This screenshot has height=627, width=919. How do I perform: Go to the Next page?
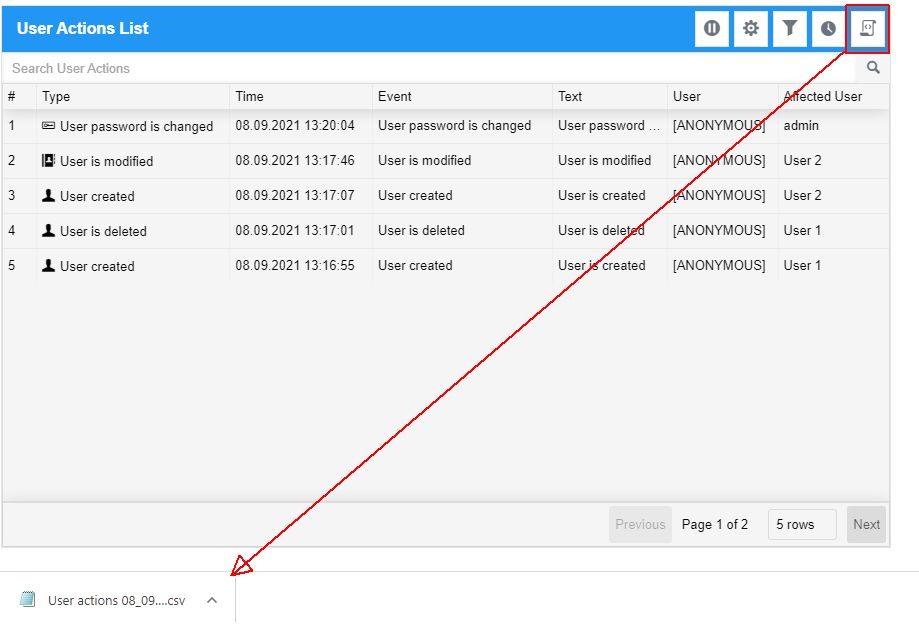tap(866, 524)
